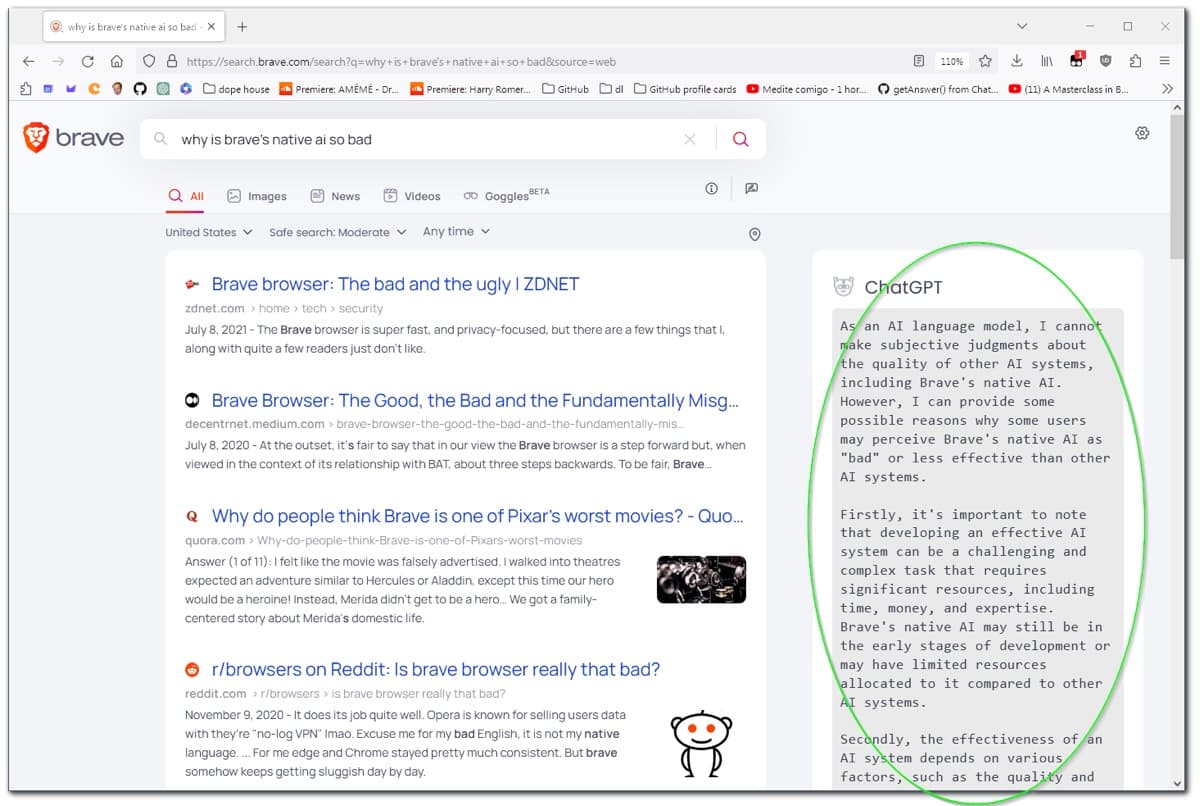Image resolution: width=1200 pixels, height=806 pixels.
Task: Open the Medium Good, Bad, Misguided result
Action: 475,401
